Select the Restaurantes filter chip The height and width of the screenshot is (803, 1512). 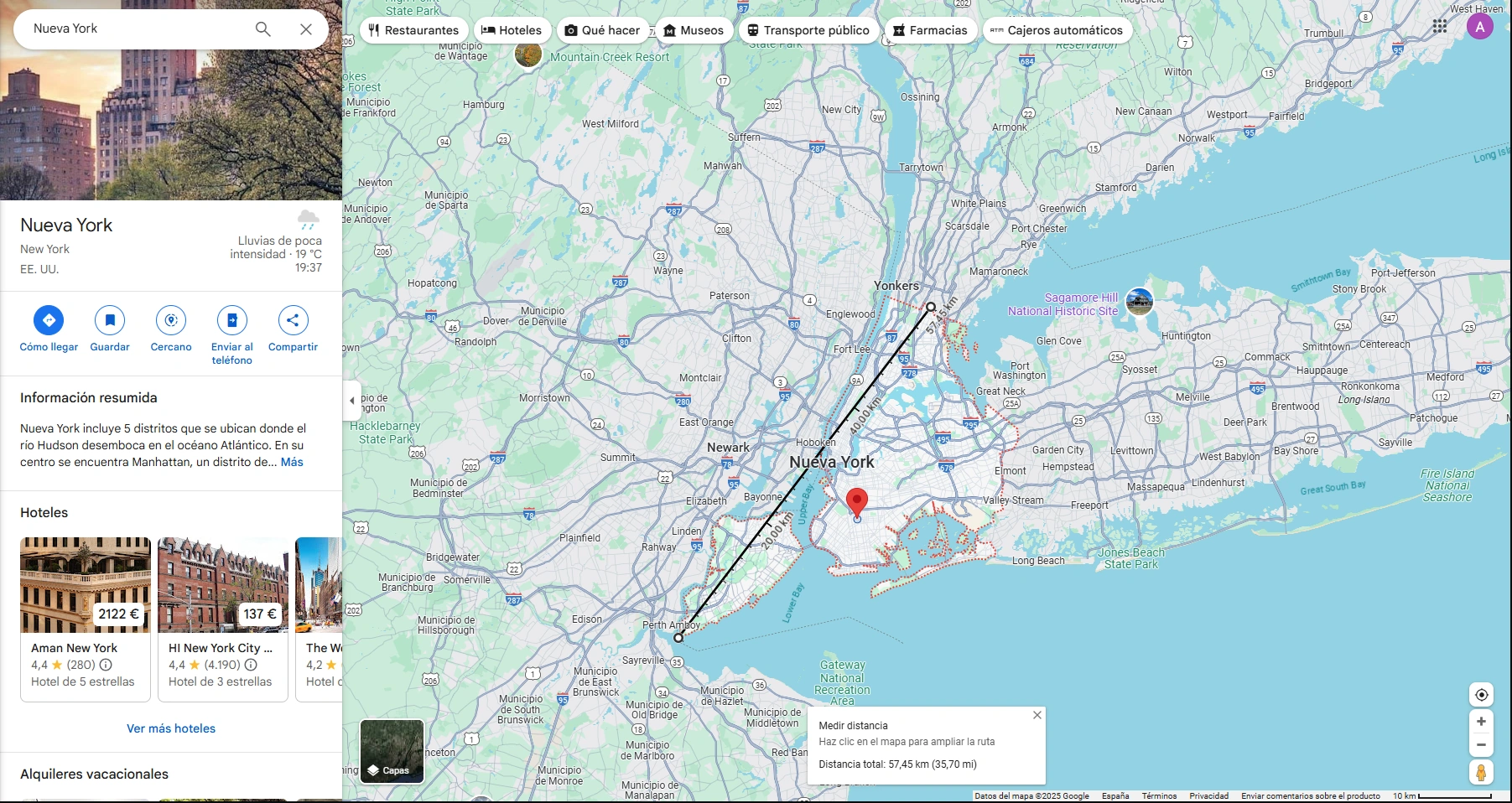pos(413,30)
